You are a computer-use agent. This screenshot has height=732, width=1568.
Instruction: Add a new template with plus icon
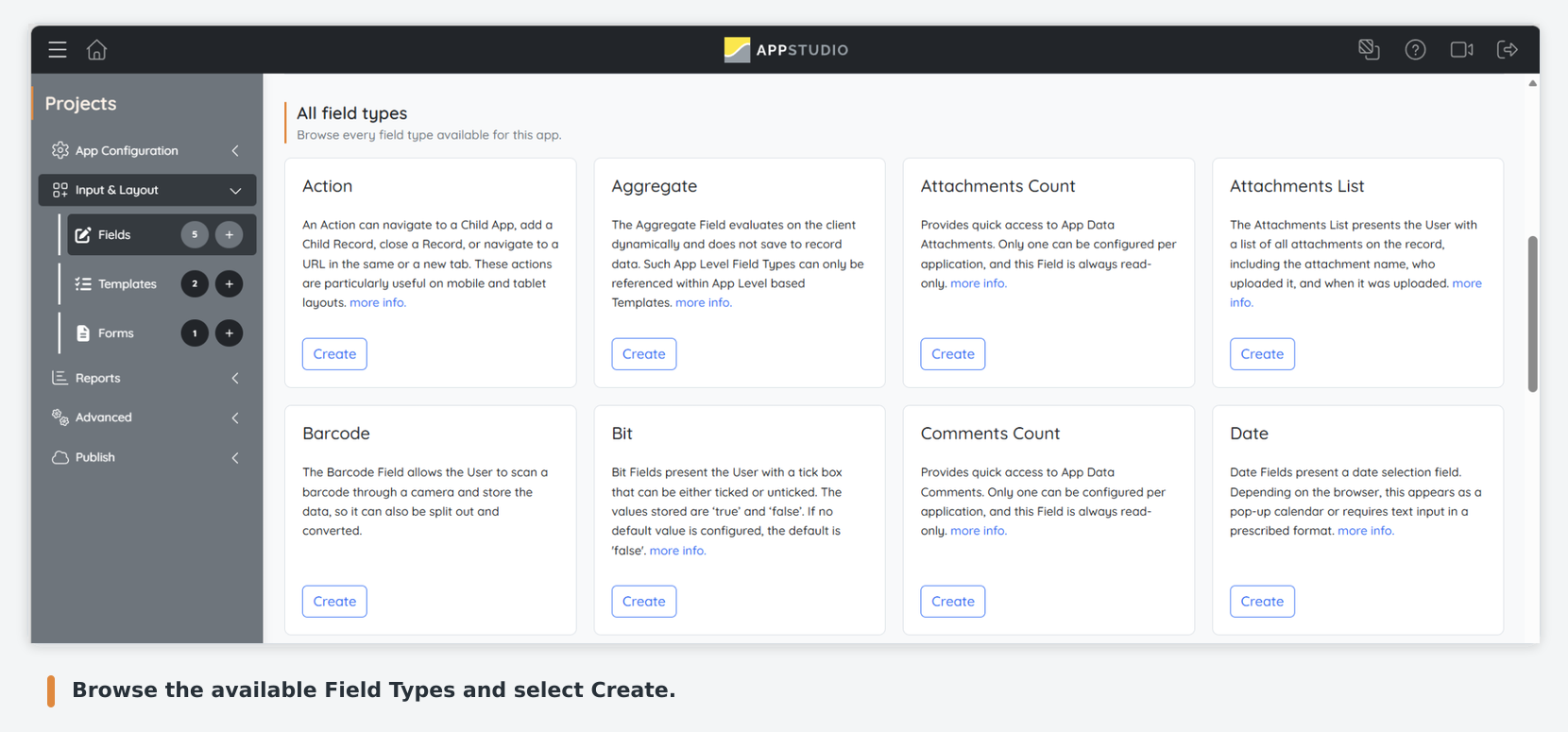pyautogui.click(x=229, y=283)
